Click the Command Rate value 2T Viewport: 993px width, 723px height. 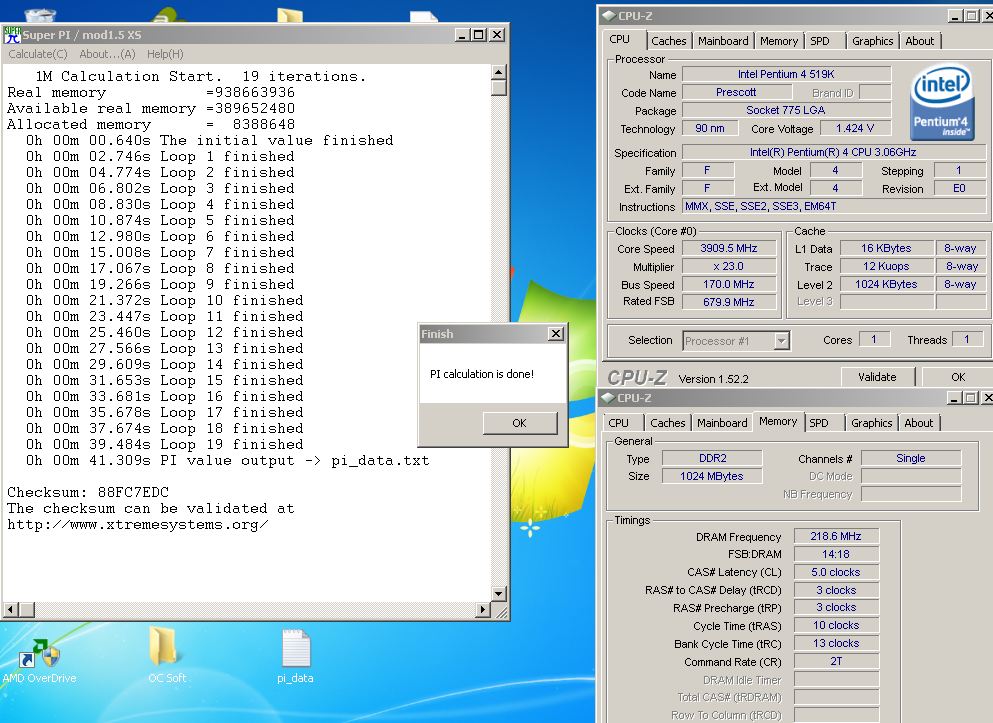[836, 661]
